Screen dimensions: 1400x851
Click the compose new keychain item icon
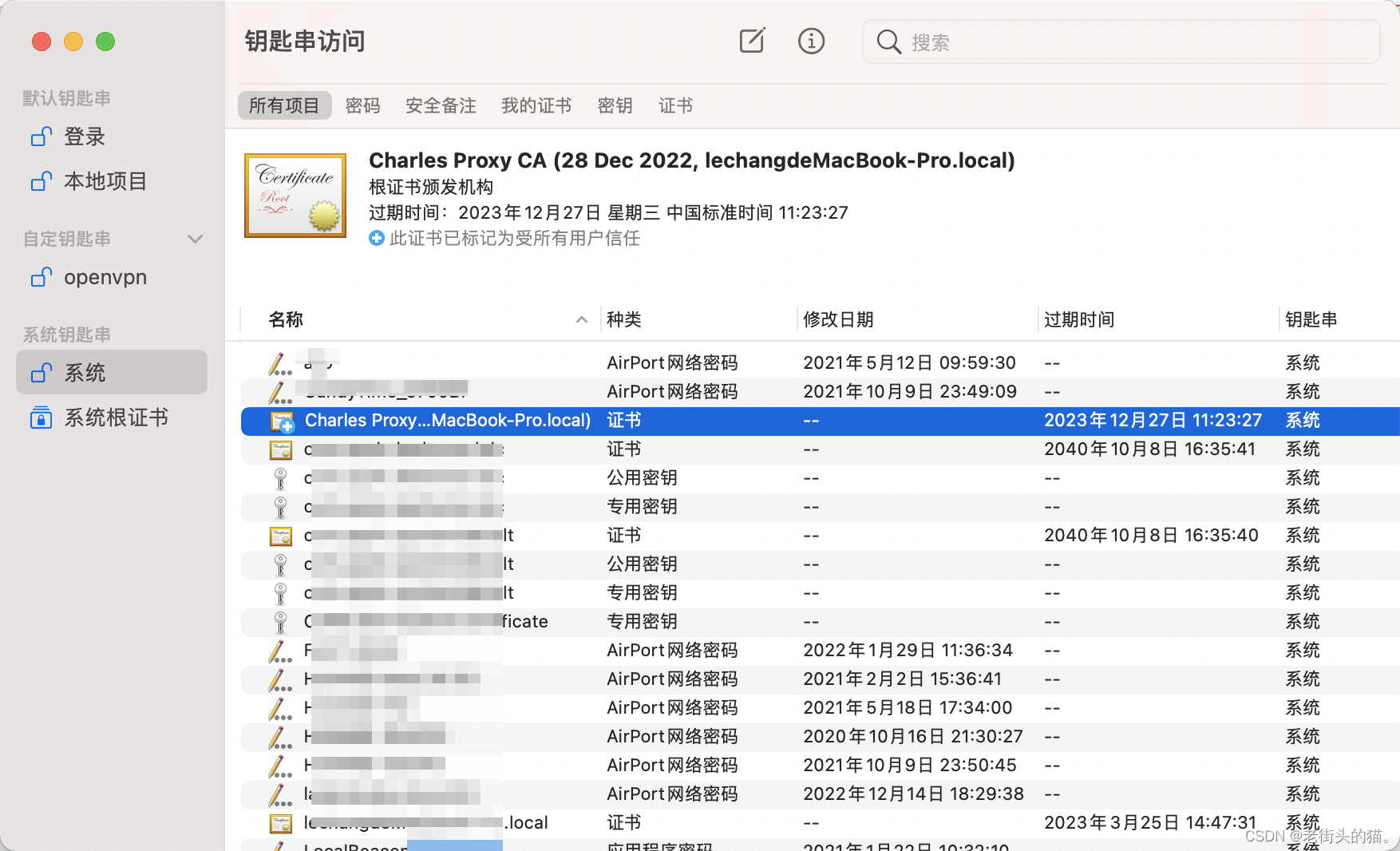[752, 41]
